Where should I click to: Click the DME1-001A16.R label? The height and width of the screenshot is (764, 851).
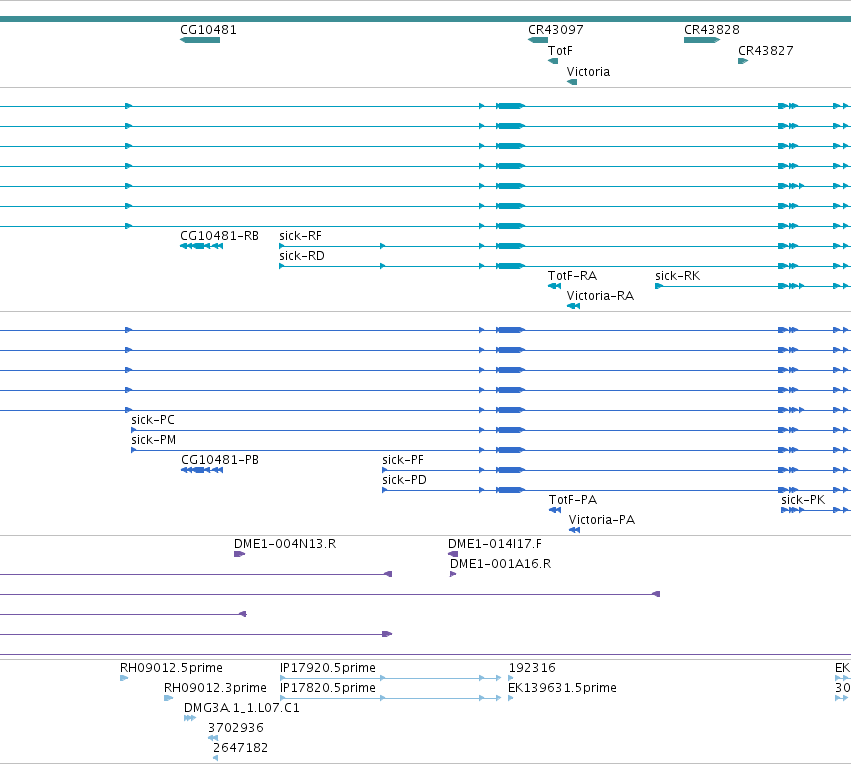(x=500, y=564)
